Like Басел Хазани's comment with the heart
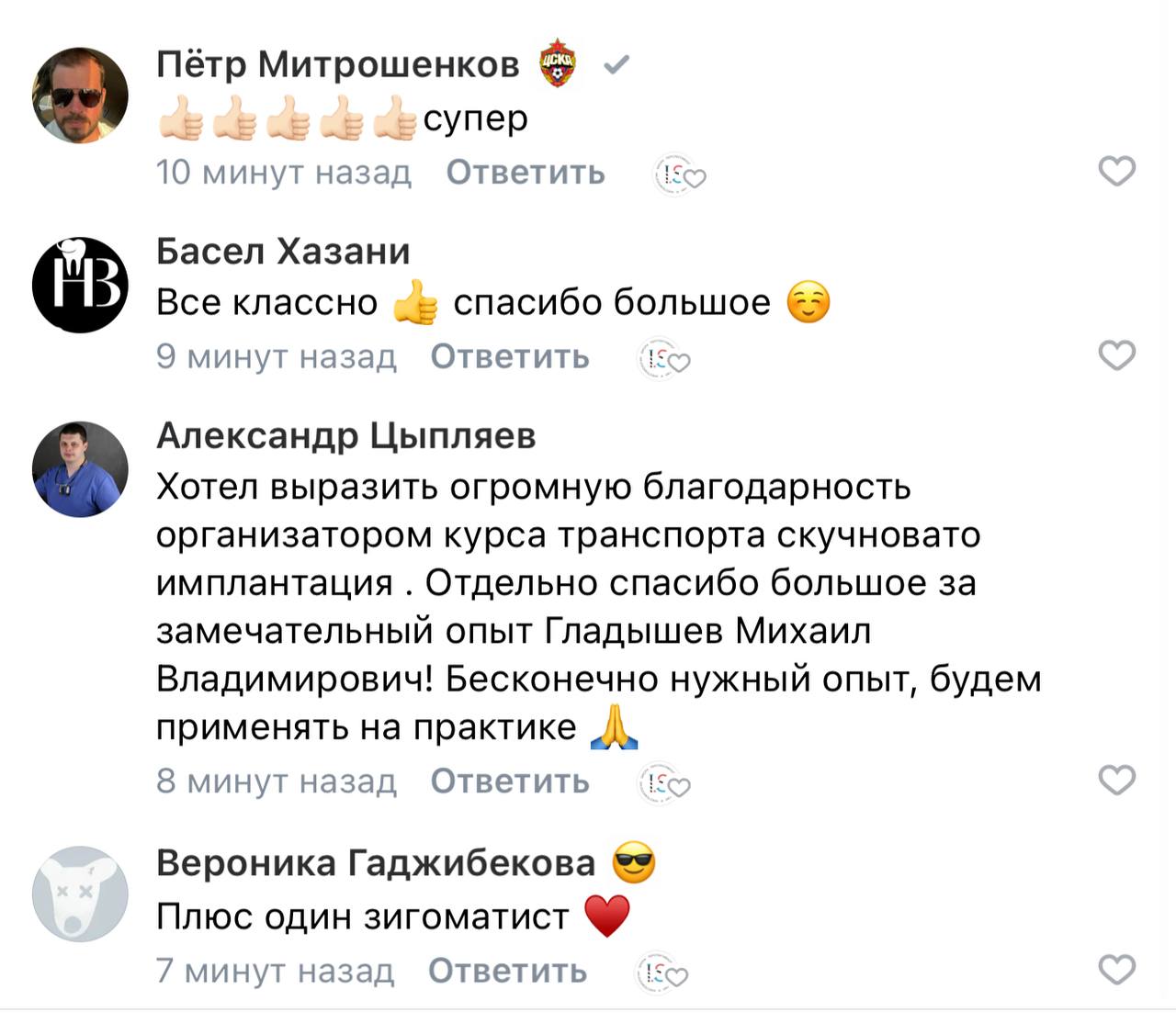Image resolution: width=1176 pixels, height=1023 pixels. point(1116,355)
